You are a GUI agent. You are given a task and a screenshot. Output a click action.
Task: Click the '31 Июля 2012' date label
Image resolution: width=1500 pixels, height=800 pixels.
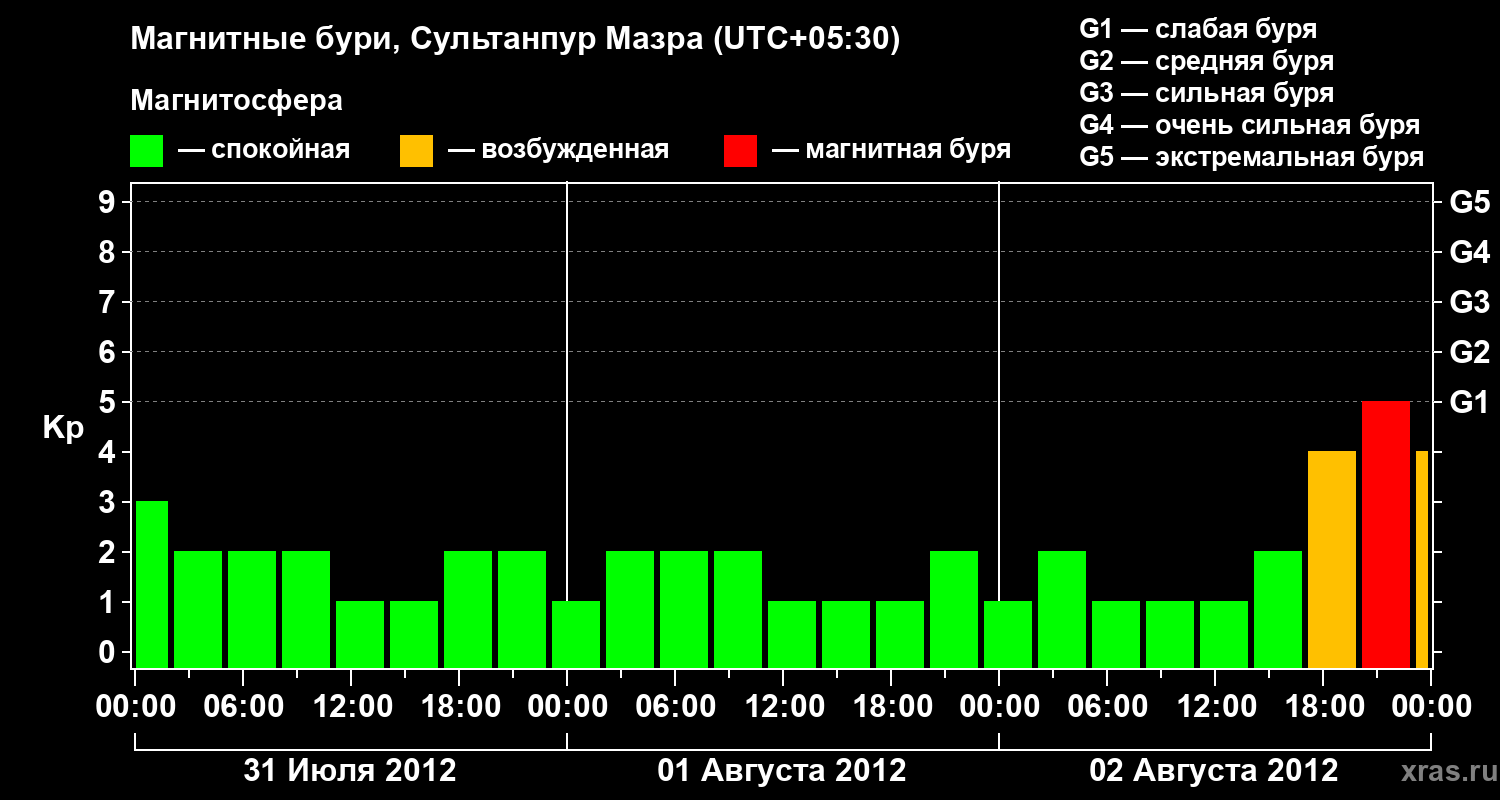click(350, 771)
